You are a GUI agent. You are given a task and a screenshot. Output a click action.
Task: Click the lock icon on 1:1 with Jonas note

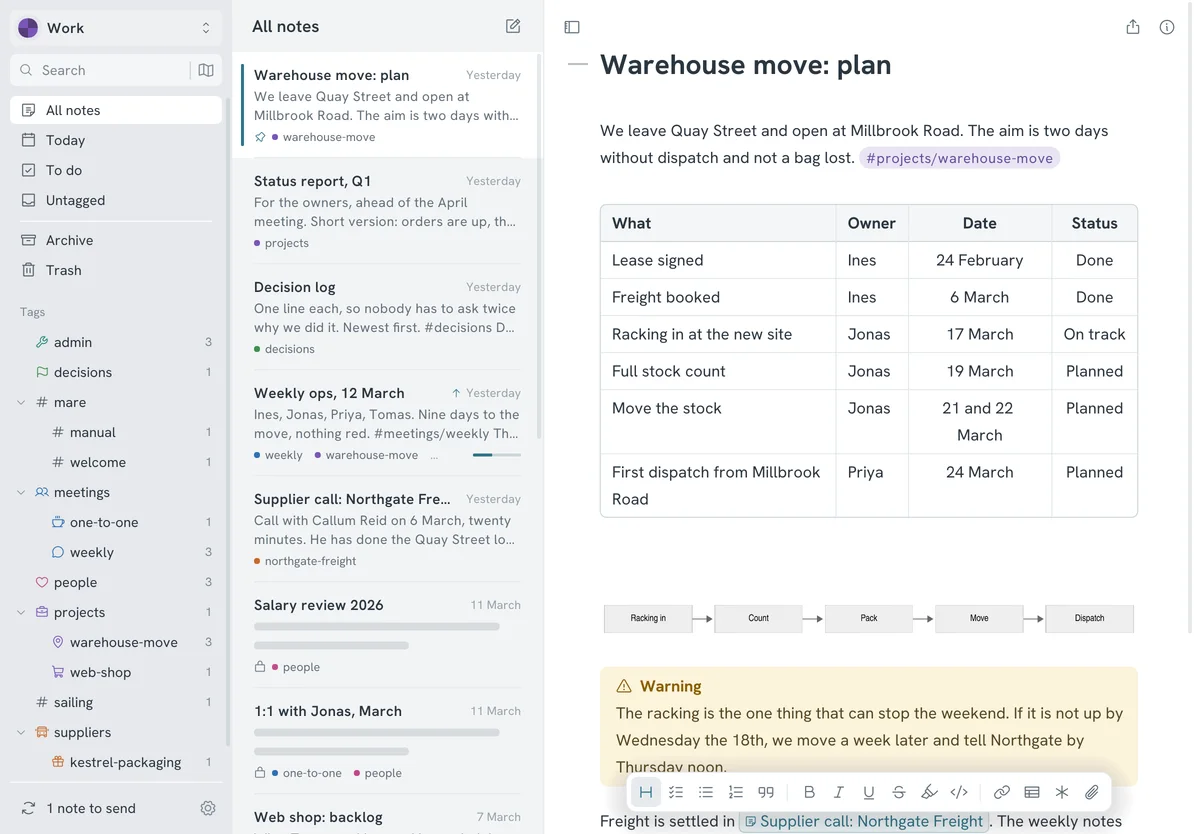pyautogui.click(x=260, y=772)
